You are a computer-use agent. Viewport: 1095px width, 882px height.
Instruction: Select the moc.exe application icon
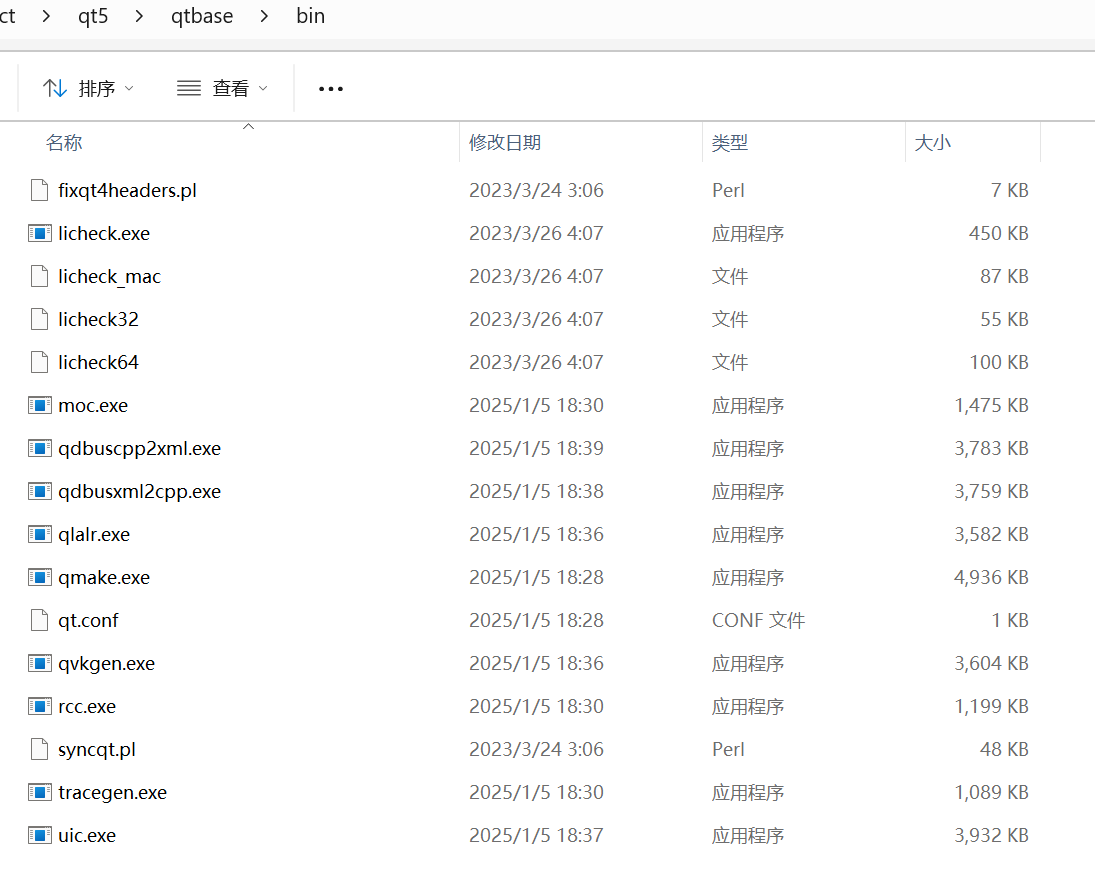tap(40, 405)
